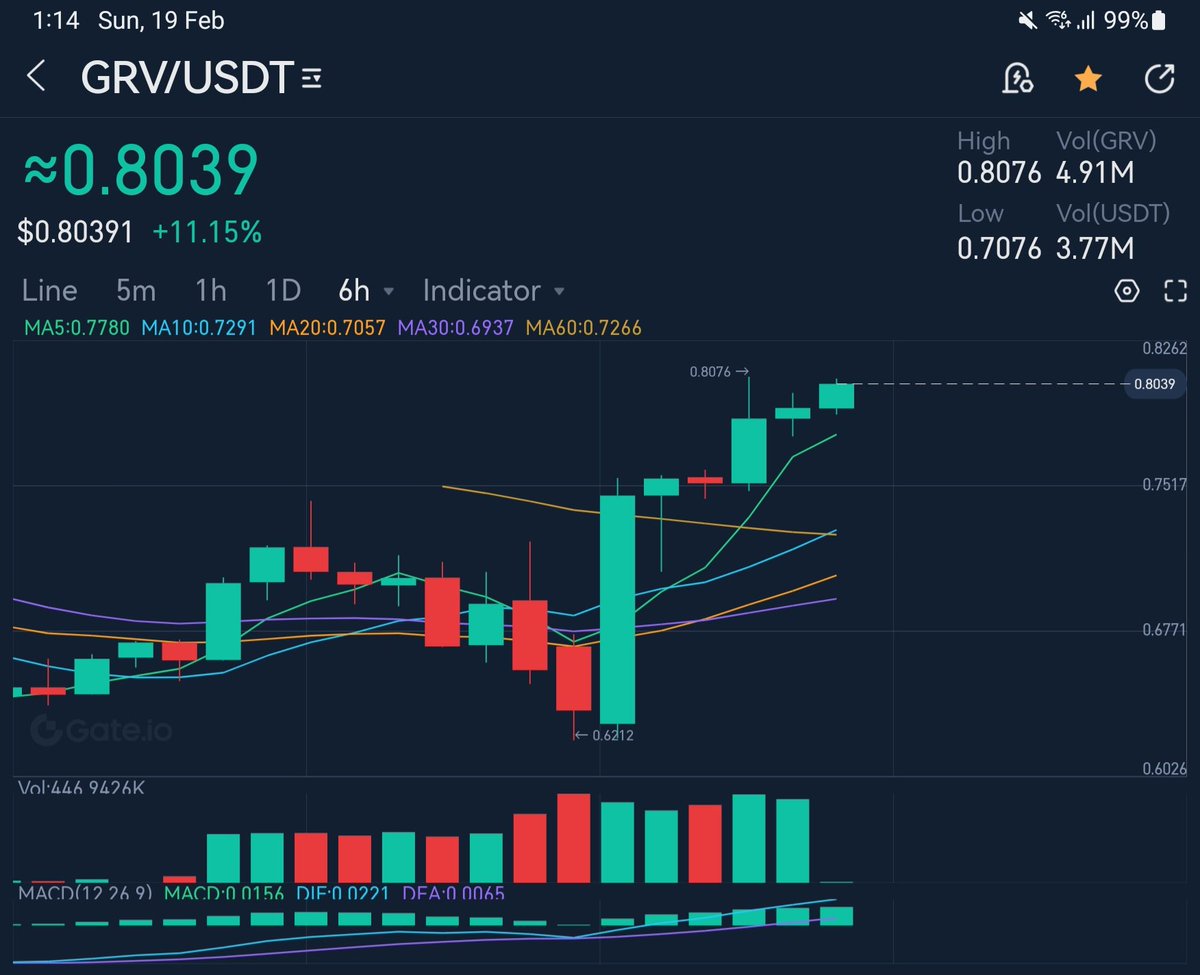Tap the battery indicator in status bar
Screen dimensions: 1200x975
pos(1159,19)
